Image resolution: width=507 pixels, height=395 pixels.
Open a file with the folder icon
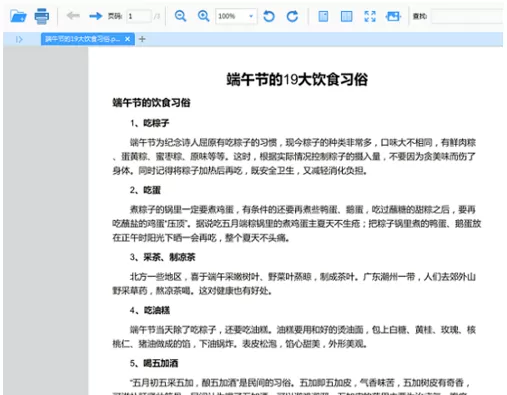point(18,16)
